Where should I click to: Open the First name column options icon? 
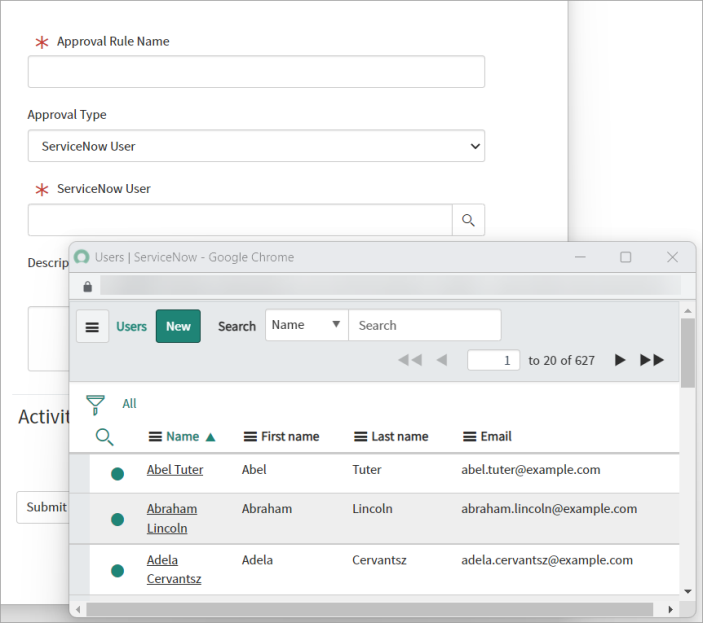click(250, 437)
